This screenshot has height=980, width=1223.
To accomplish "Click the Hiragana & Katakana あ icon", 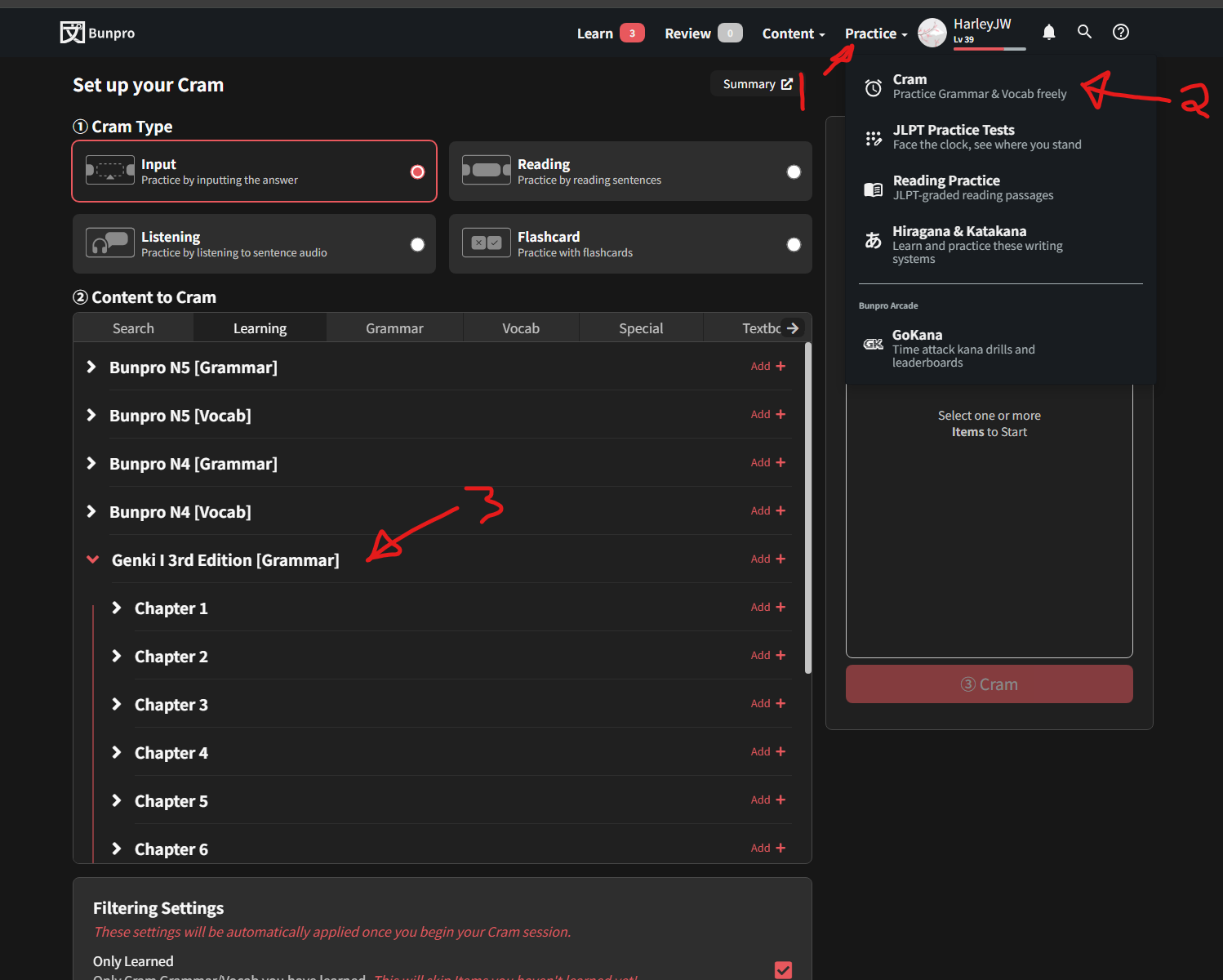I will pos(874,240).
